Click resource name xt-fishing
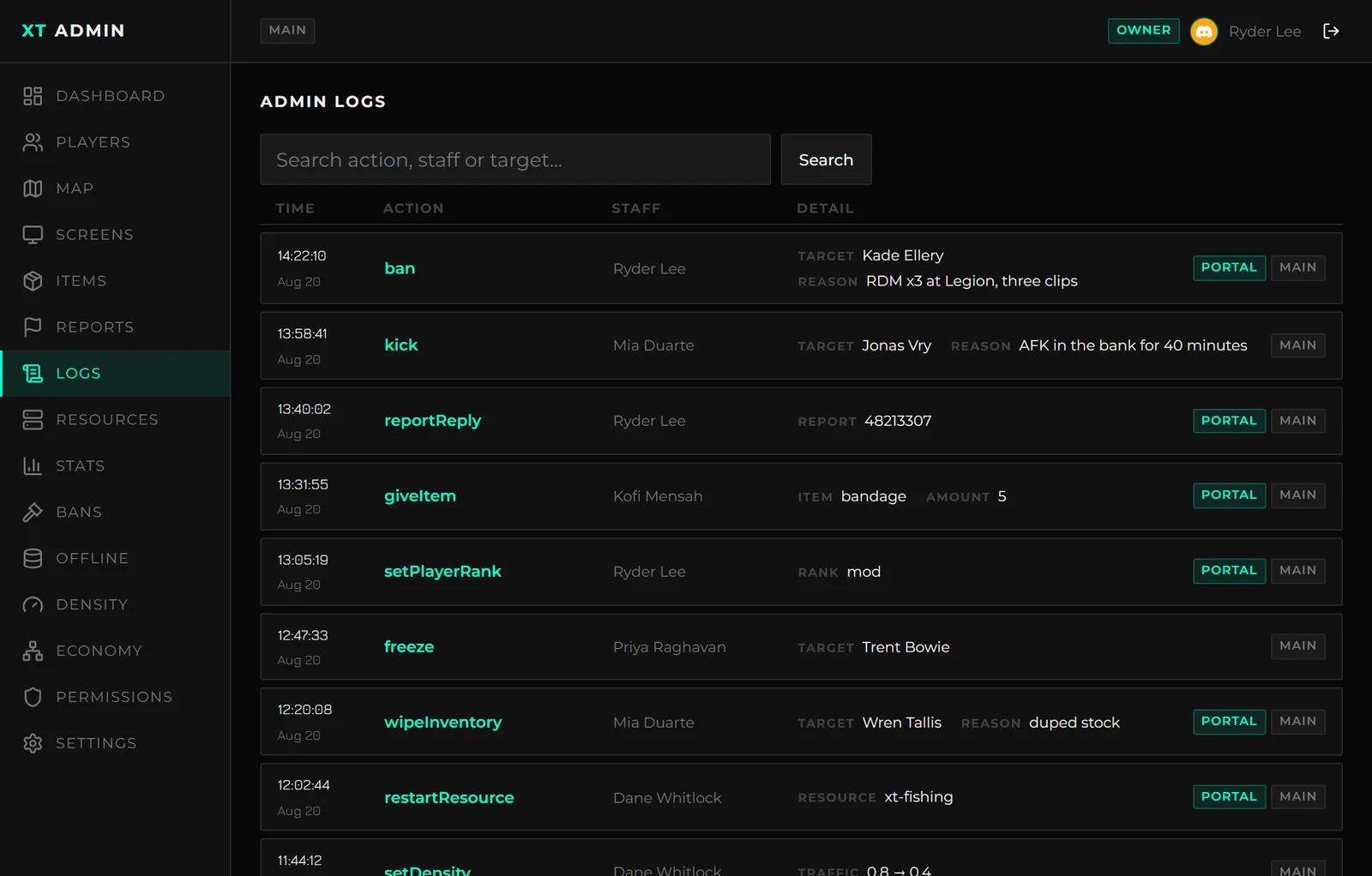1372x876 pixels. point(918,797)
